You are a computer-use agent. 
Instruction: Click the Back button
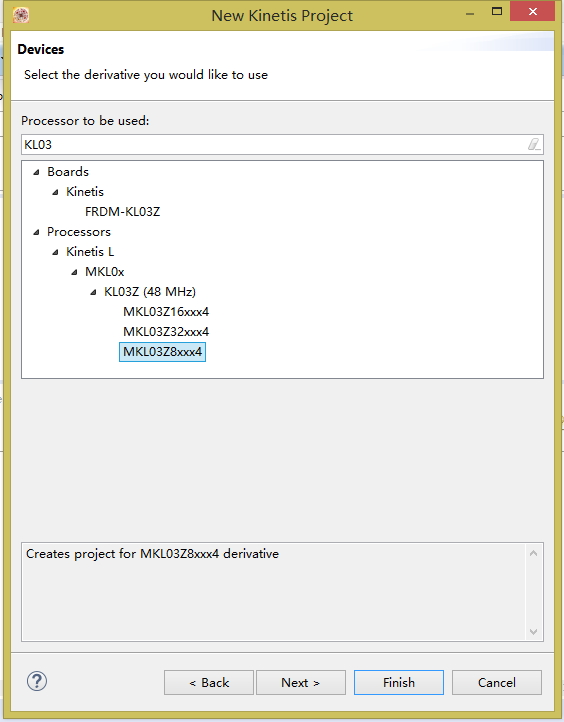[x=209, y=682]
